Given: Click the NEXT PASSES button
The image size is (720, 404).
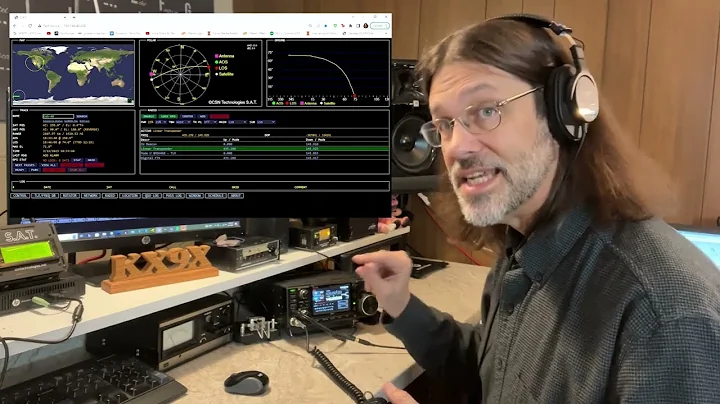Looking at the screenshot, I should (25, 165).
